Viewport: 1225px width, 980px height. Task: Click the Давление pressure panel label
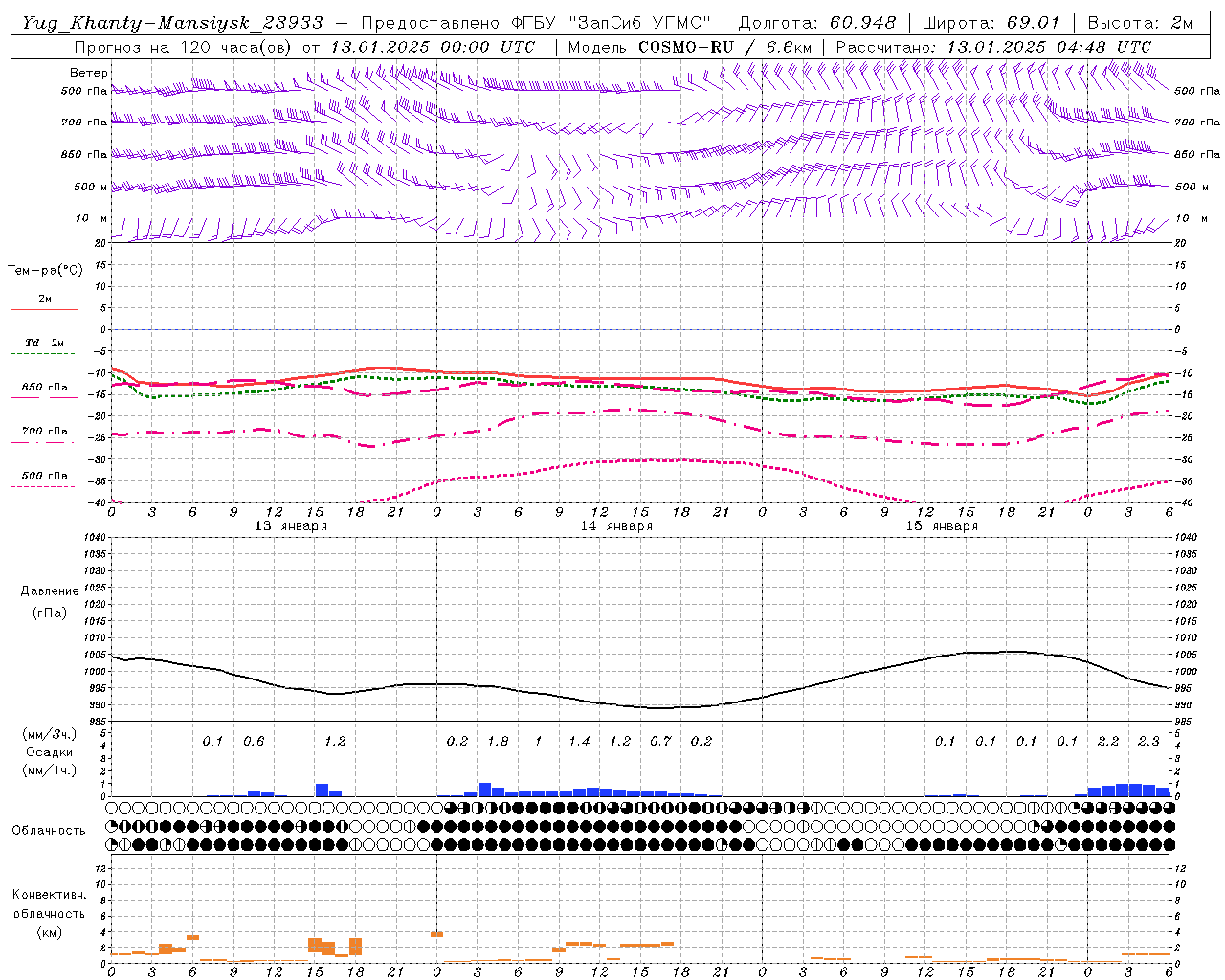50,591
